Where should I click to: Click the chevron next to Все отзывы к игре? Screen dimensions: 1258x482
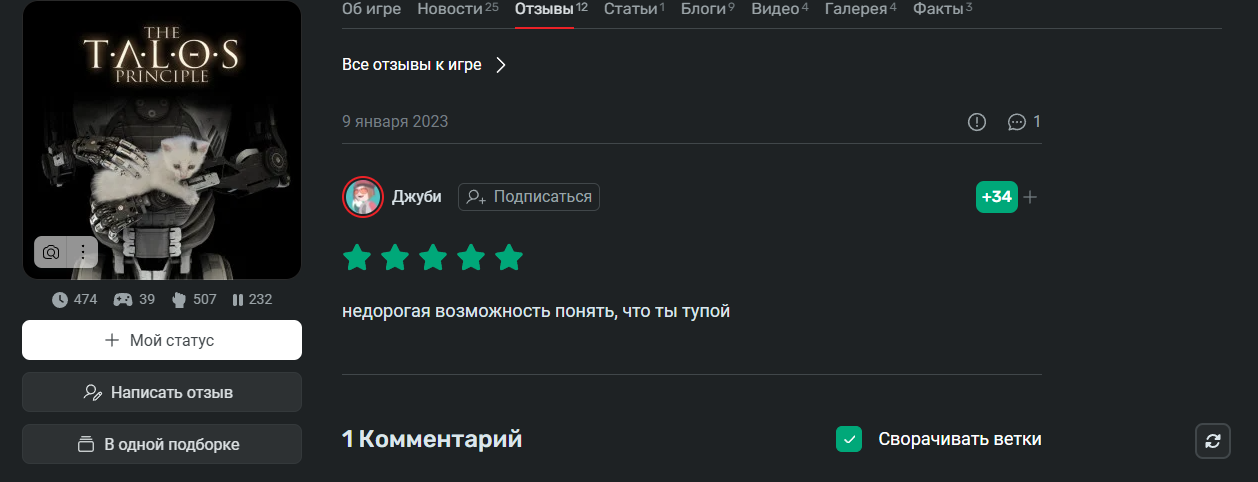tap(501, 65)
